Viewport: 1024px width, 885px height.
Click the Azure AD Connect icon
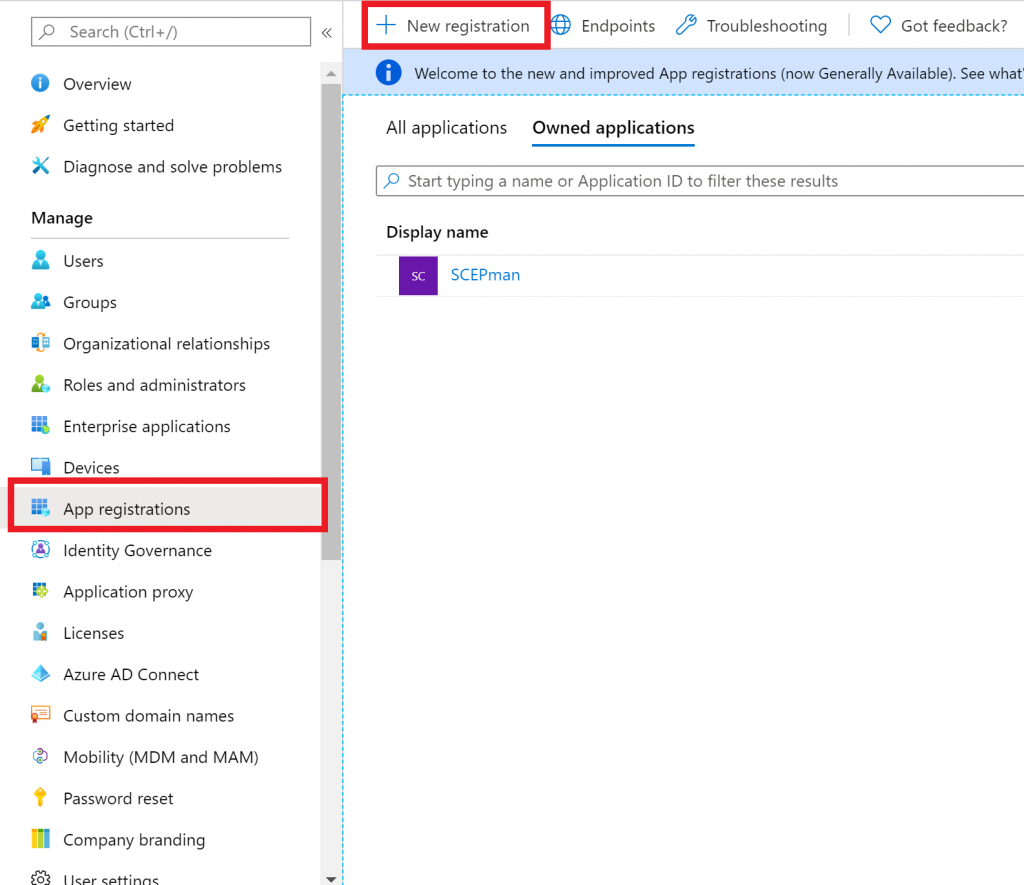point(40,674)
